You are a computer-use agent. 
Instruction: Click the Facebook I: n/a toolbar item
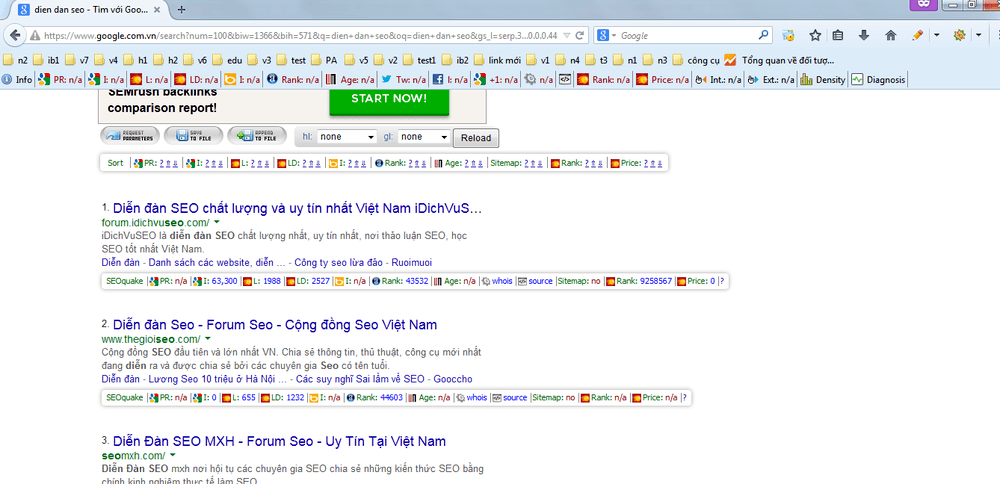click(x=452, y=80)
